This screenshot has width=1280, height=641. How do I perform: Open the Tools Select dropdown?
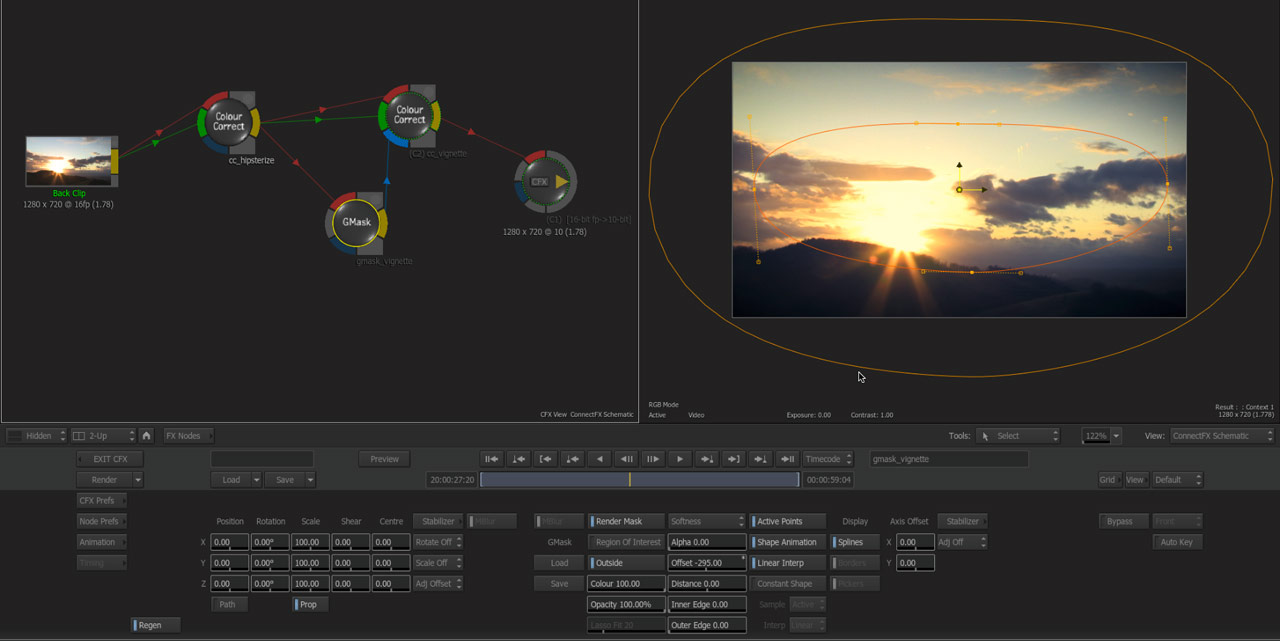click(x=1017, y=436)
